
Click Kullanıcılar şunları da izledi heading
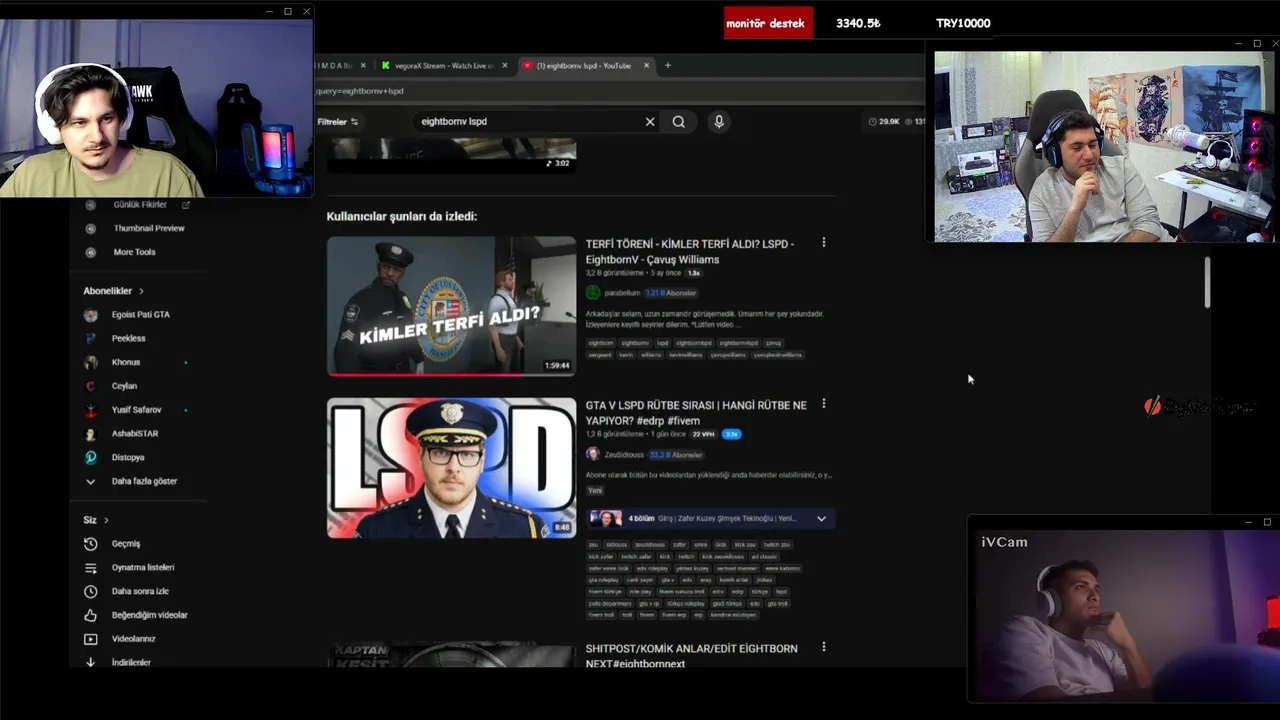[x=402, y=216]
